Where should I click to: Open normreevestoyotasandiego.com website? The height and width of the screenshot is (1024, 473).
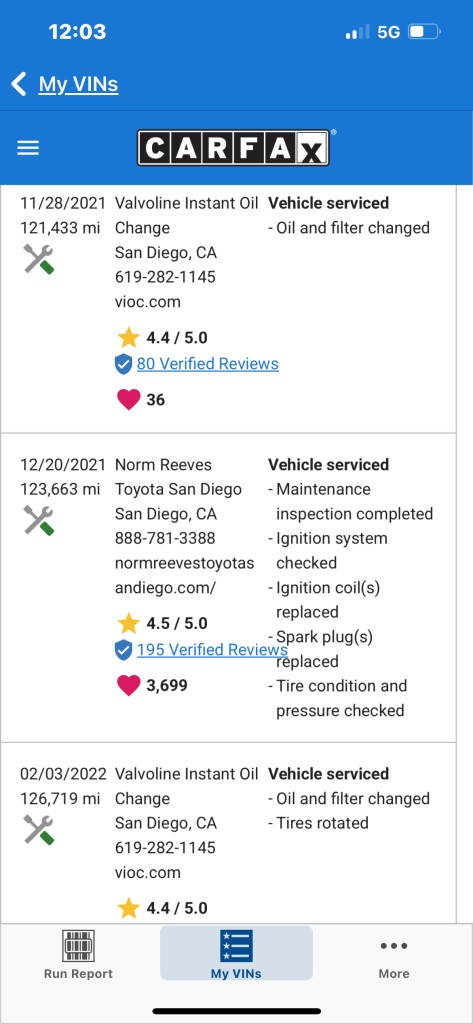click(x=185, y=575)
